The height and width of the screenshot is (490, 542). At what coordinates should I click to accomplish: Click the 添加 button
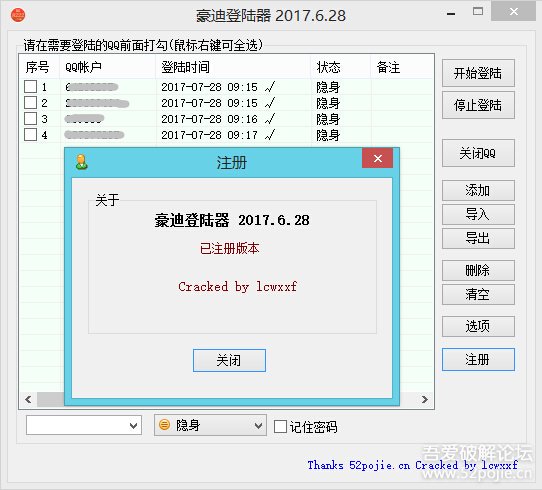(478, 190)
